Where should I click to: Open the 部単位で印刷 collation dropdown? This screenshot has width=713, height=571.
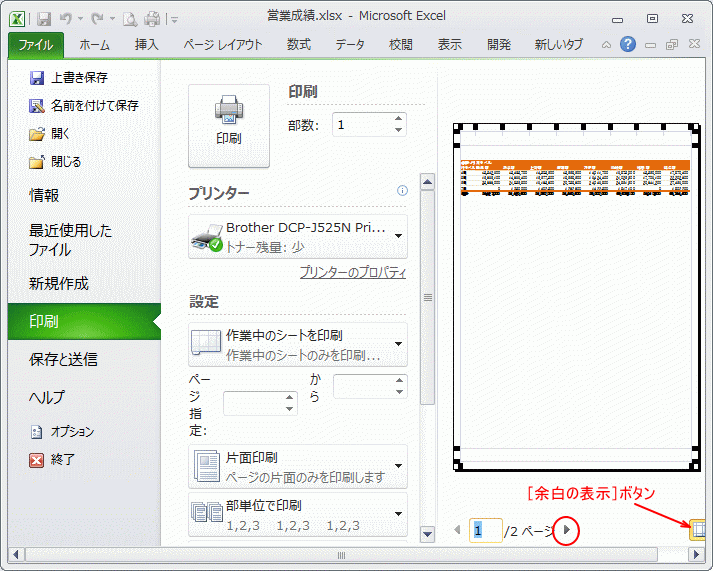pyautogui.click(x=298, y=515)
